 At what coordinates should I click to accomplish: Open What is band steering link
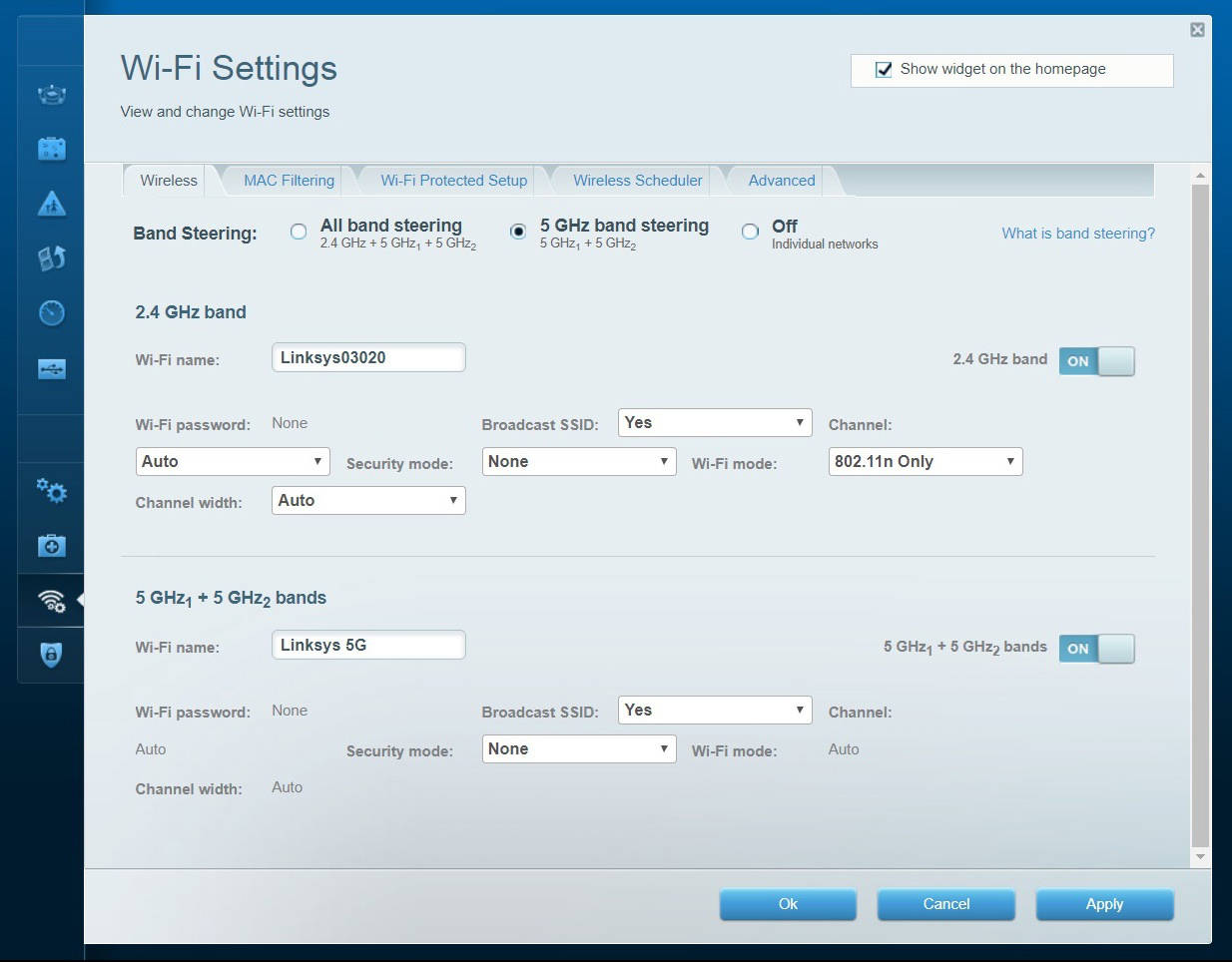click(x=1078, y=233)
